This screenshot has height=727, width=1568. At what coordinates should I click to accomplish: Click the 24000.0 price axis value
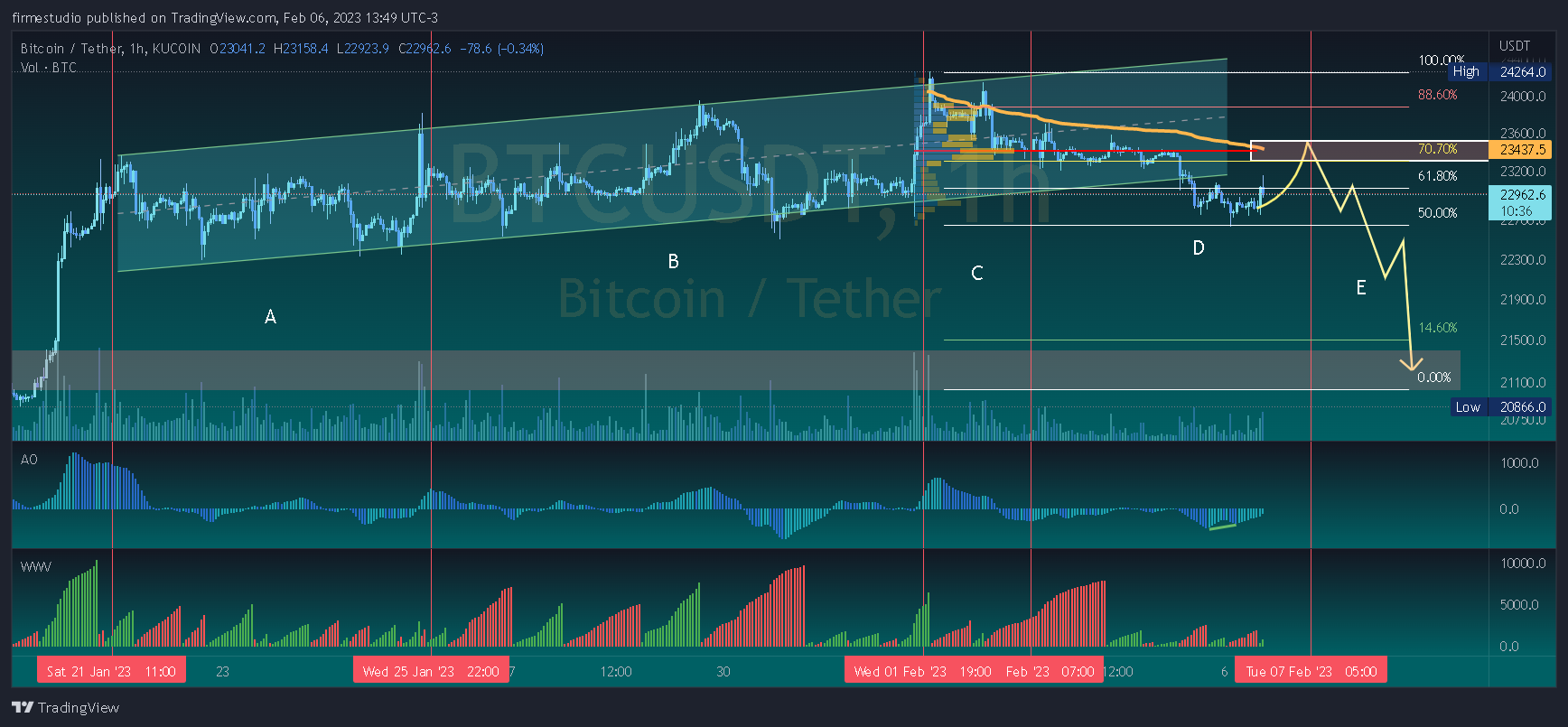1523,96
